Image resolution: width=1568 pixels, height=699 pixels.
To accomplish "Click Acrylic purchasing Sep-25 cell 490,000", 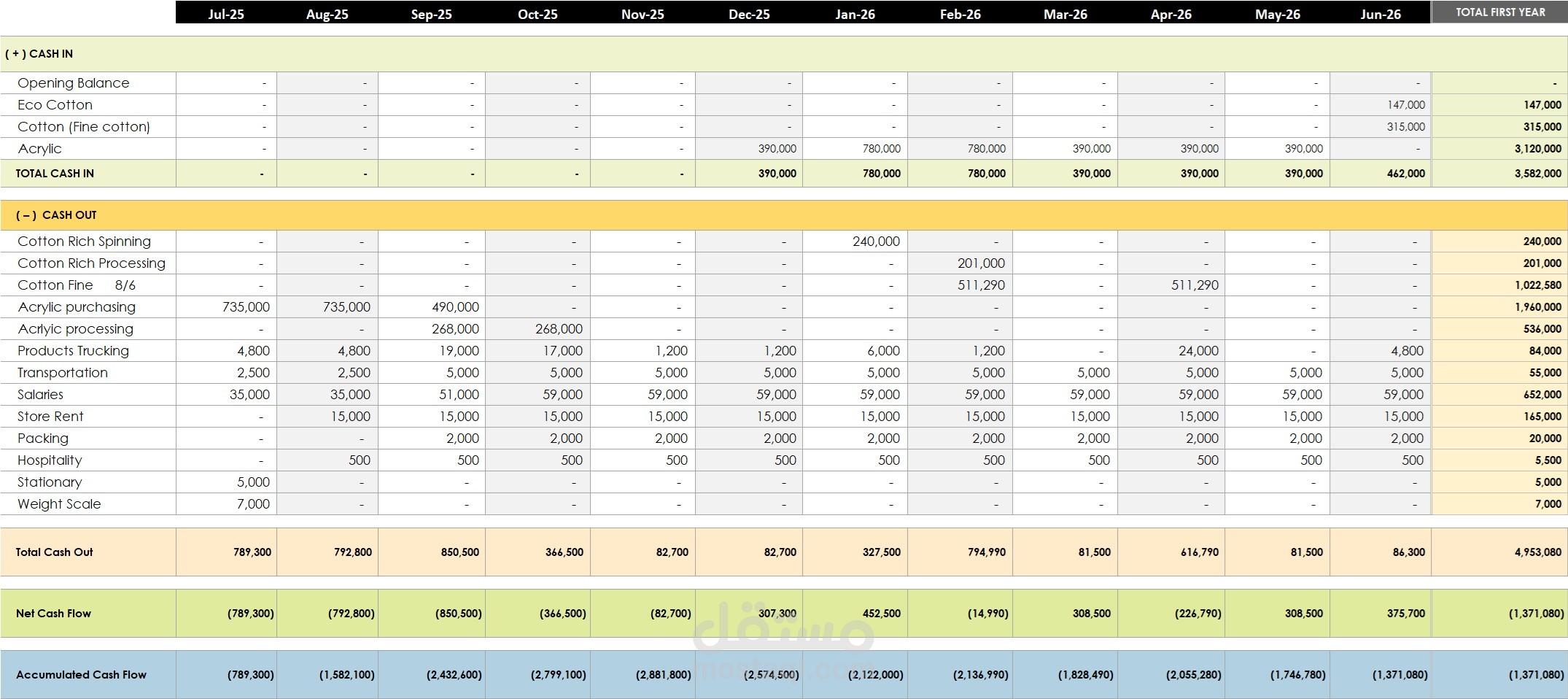I will (x=455, y=307).
